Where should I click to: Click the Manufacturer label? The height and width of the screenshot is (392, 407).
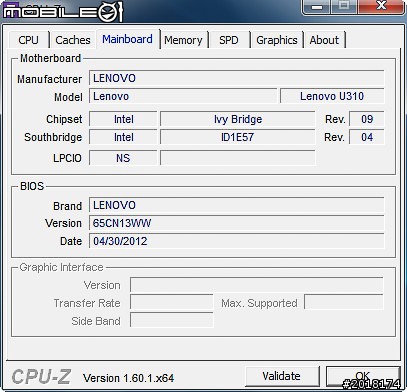pyautogui.click(x=49, y=79)
